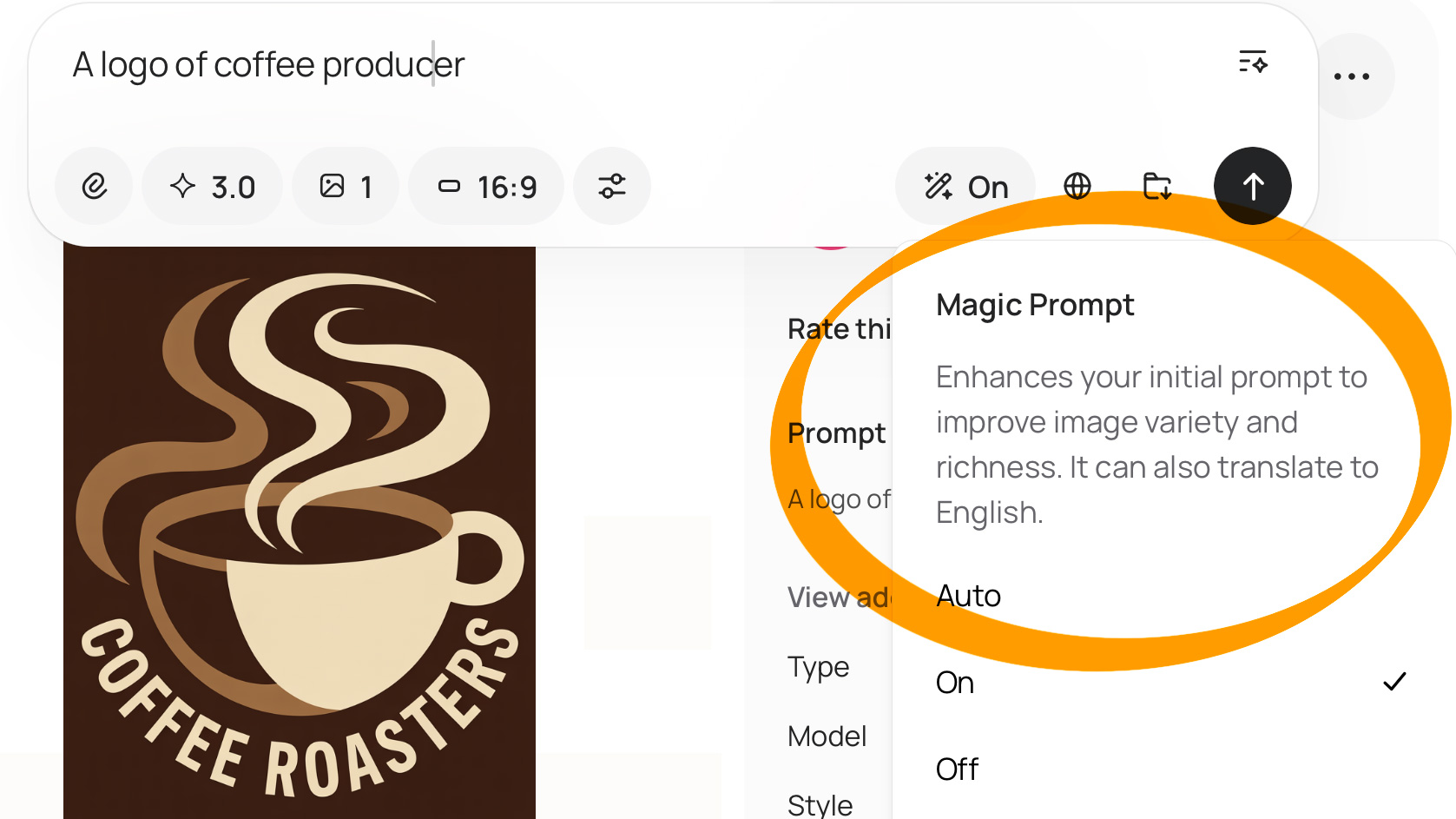This screenshot has width=1456, height=819.
Task: Click the globe visibility icon
Action: click(x=1077, y=186)
